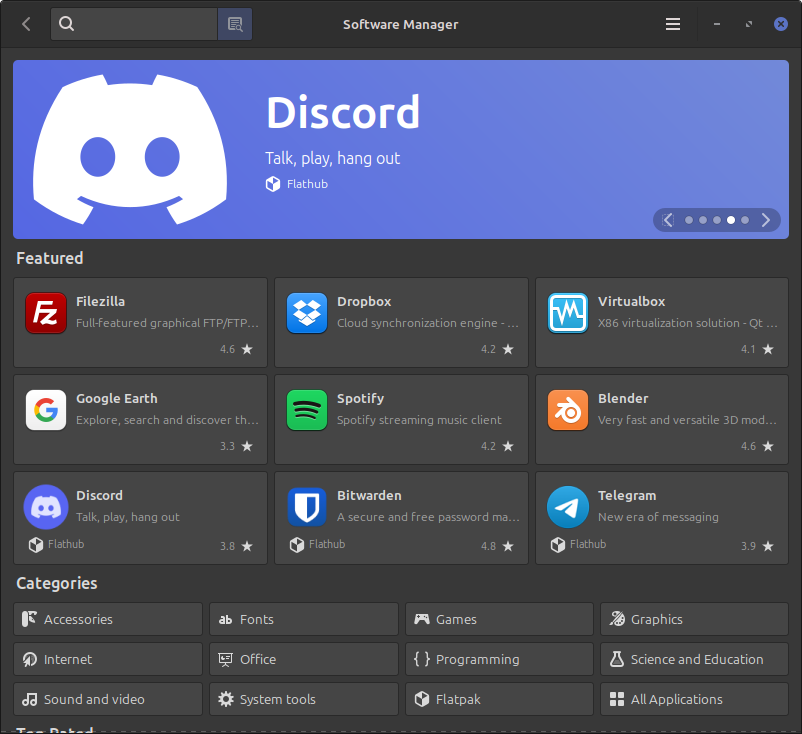Open the Virtualbox app icon
The height and width of the screenshot is (734, 802).
click(x=568, y=313)
